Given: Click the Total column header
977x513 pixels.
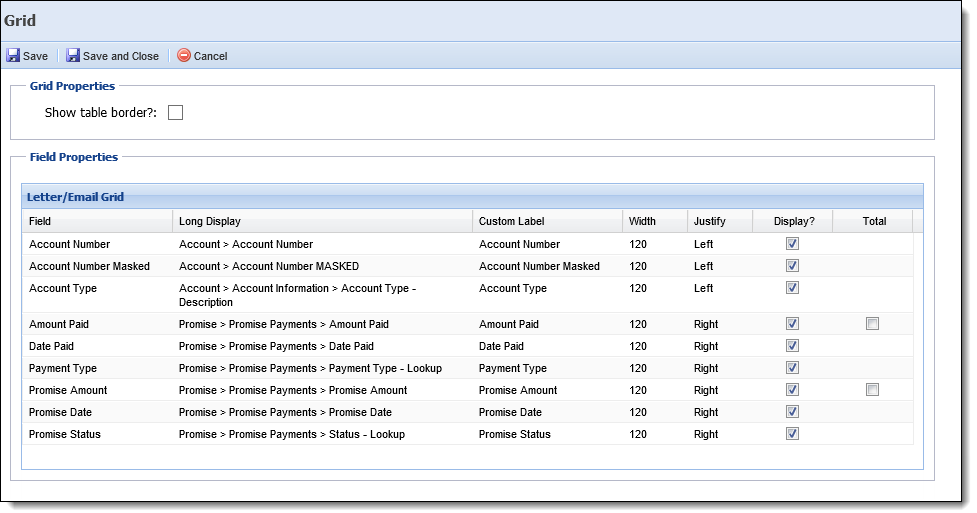Looking at the screenshot, I should coord(874,221).
